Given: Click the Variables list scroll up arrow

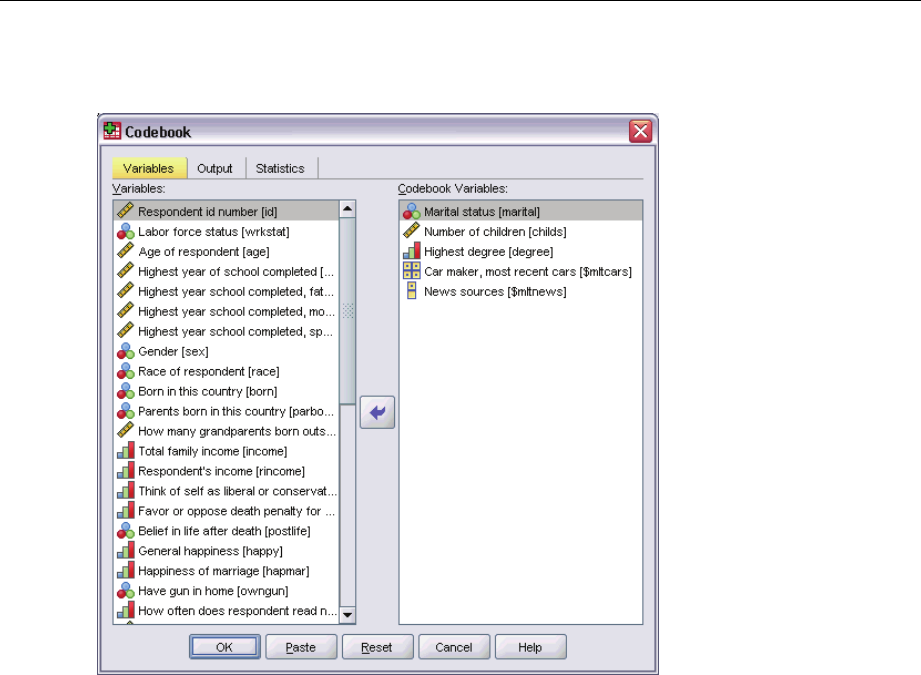Looking at the screenshot, I should tap(348, 209).
